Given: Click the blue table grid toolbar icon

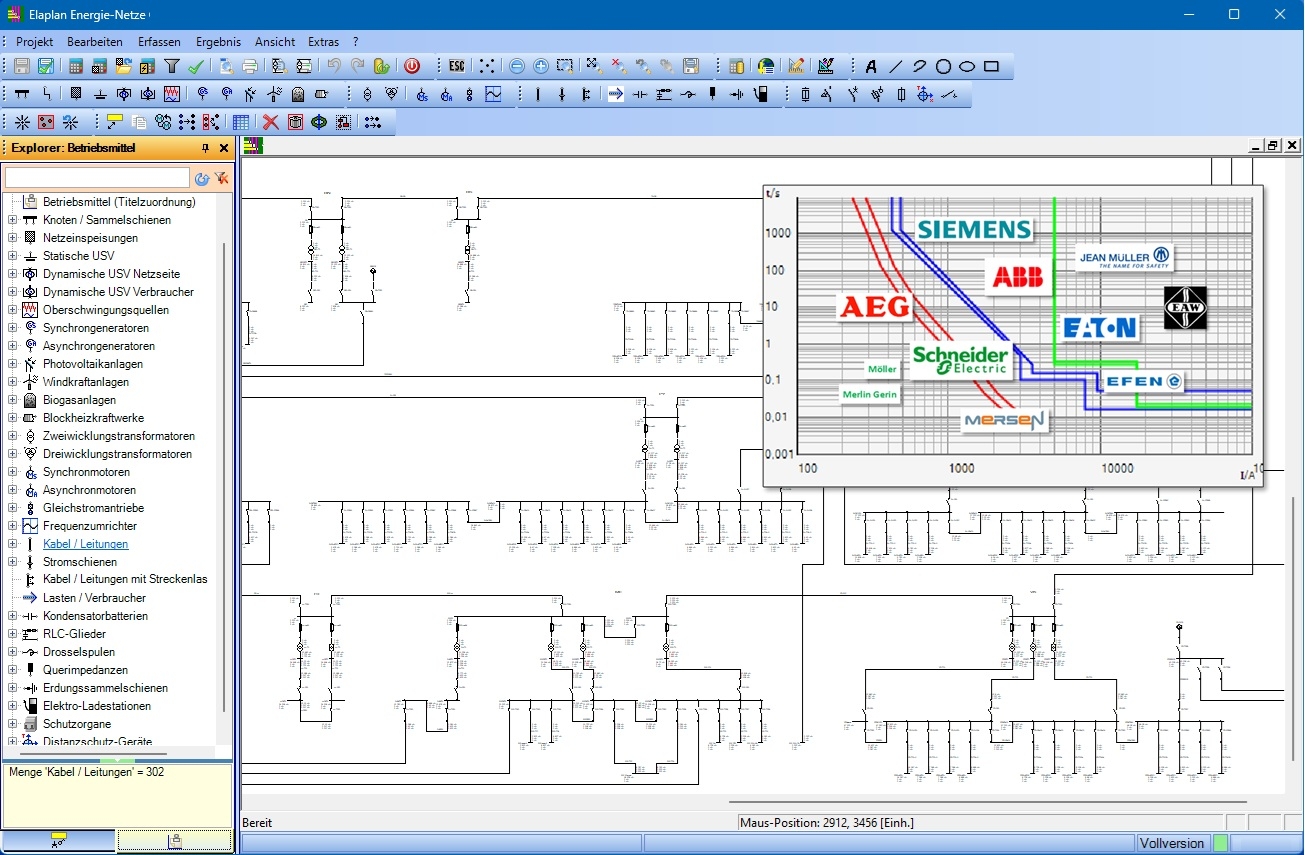Looking at the screenshot, I should point(241,122).
